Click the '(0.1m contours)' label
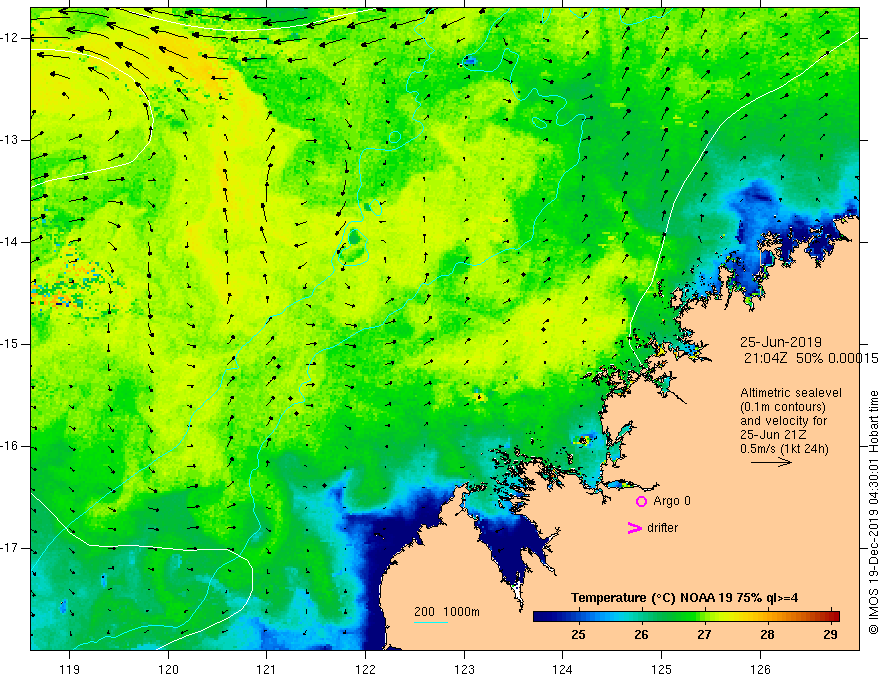 [783, 407]
